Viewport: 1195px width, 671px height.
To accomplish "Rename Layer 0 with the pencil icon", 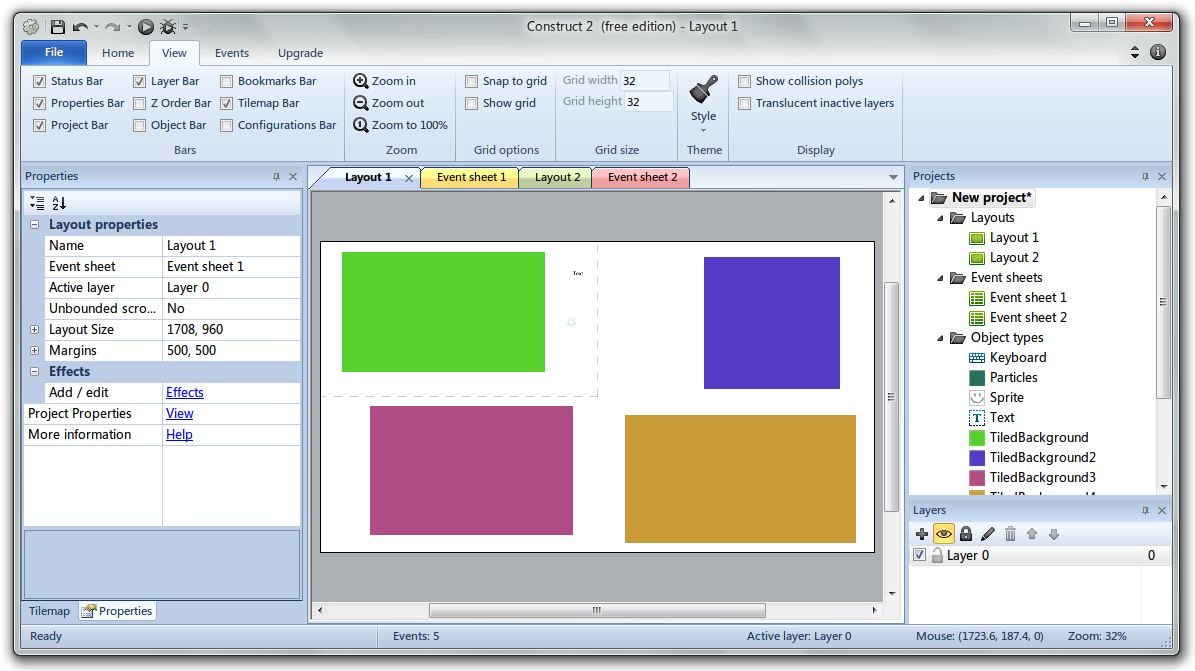I will [987, 533].
